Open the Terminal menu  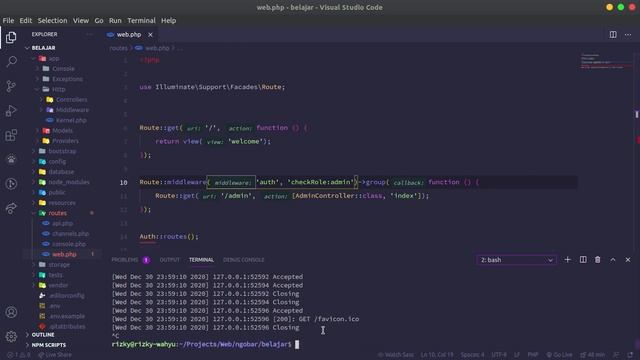click(x=141, y=20)
